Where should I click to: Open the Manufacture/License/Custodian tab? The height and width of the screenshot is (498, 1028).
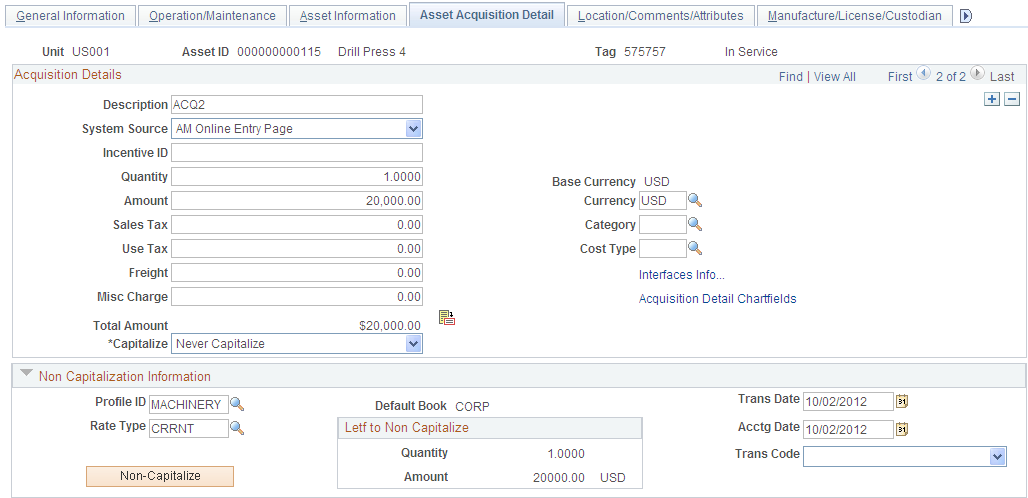click(x=854, y=16)
